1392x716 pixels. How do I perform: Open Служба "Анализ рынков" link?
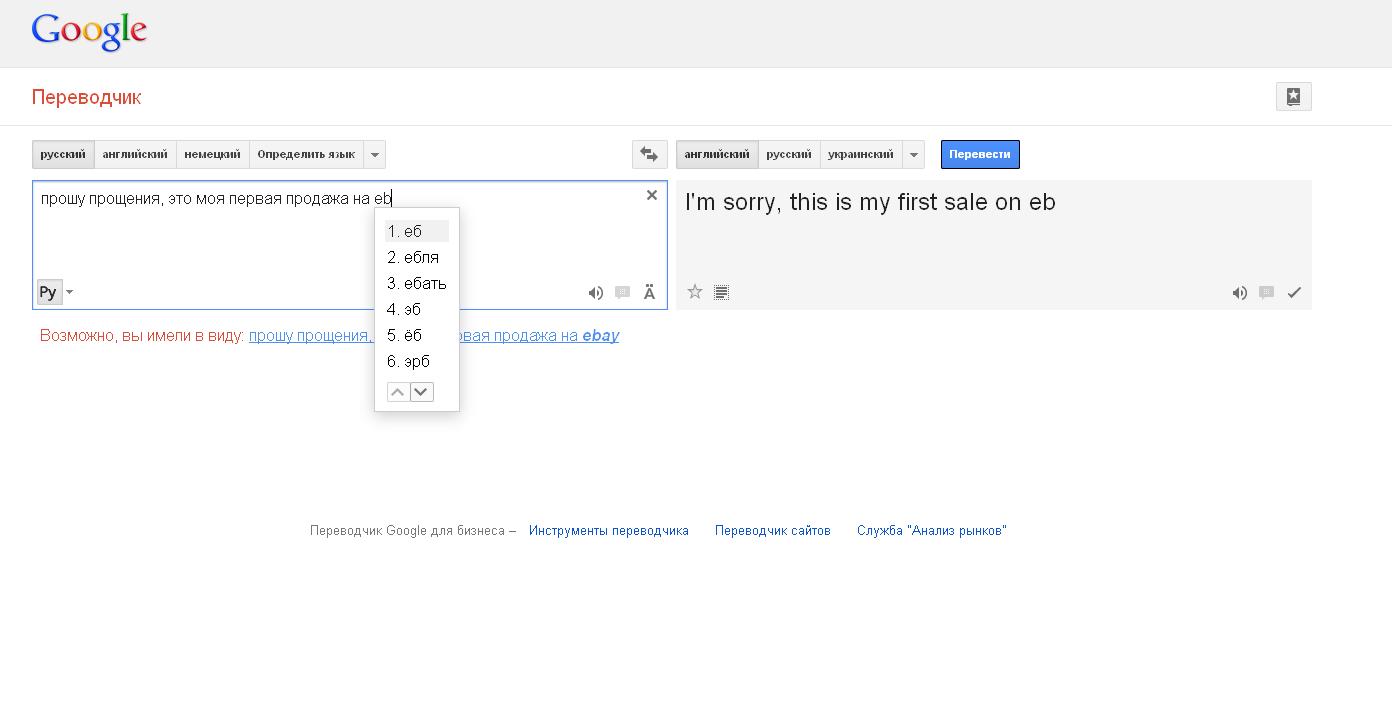pos(932,531)
